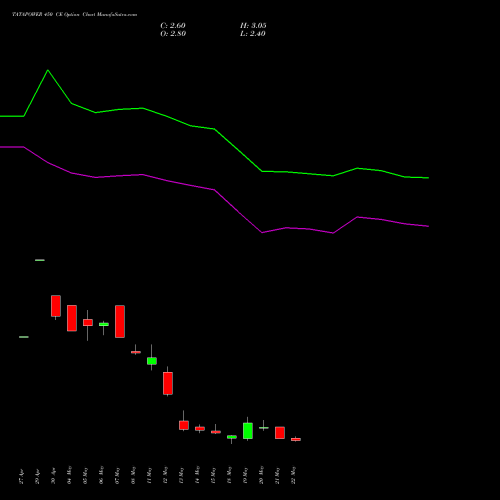Select the 18 May date label
This screenshot has height=500, width=500.
coord(229,476)
